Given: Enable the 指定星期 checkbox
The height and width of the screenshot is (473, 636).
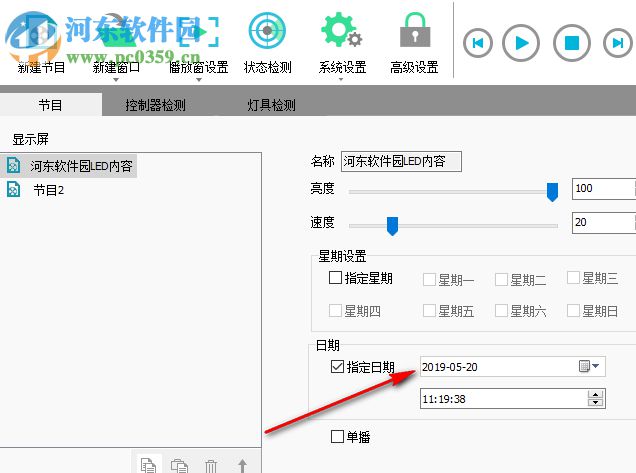Looking at the screenshot, I should point(335,278).
